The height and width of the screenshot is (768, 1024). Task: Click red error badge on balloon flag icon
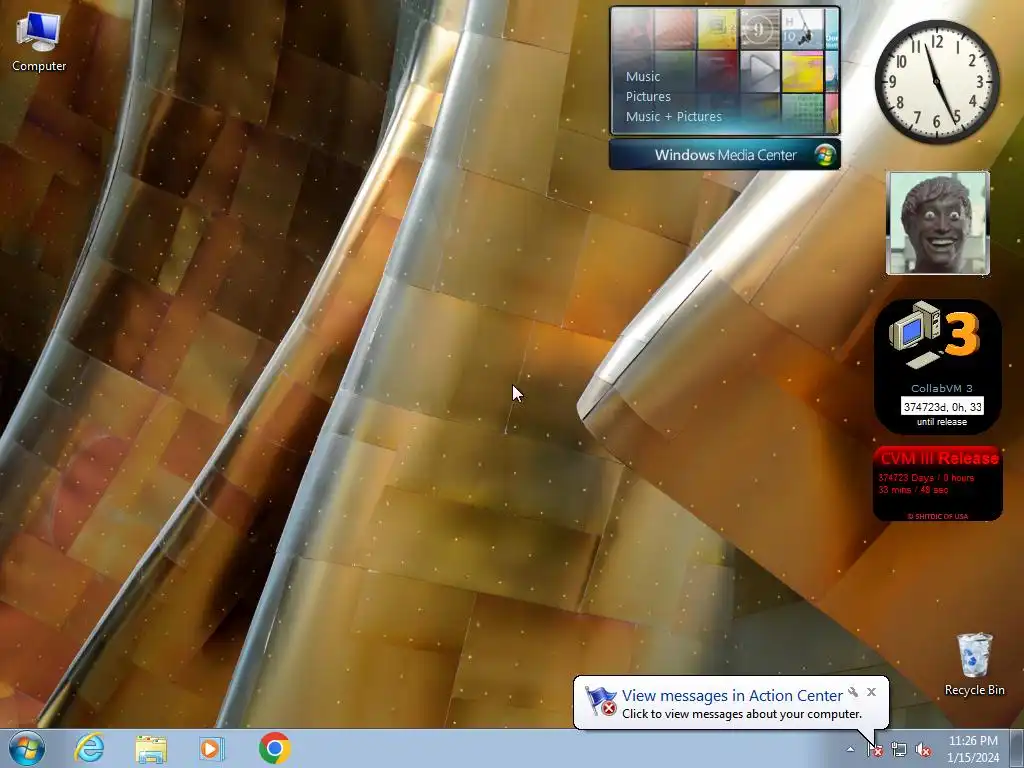click(608, 709)
